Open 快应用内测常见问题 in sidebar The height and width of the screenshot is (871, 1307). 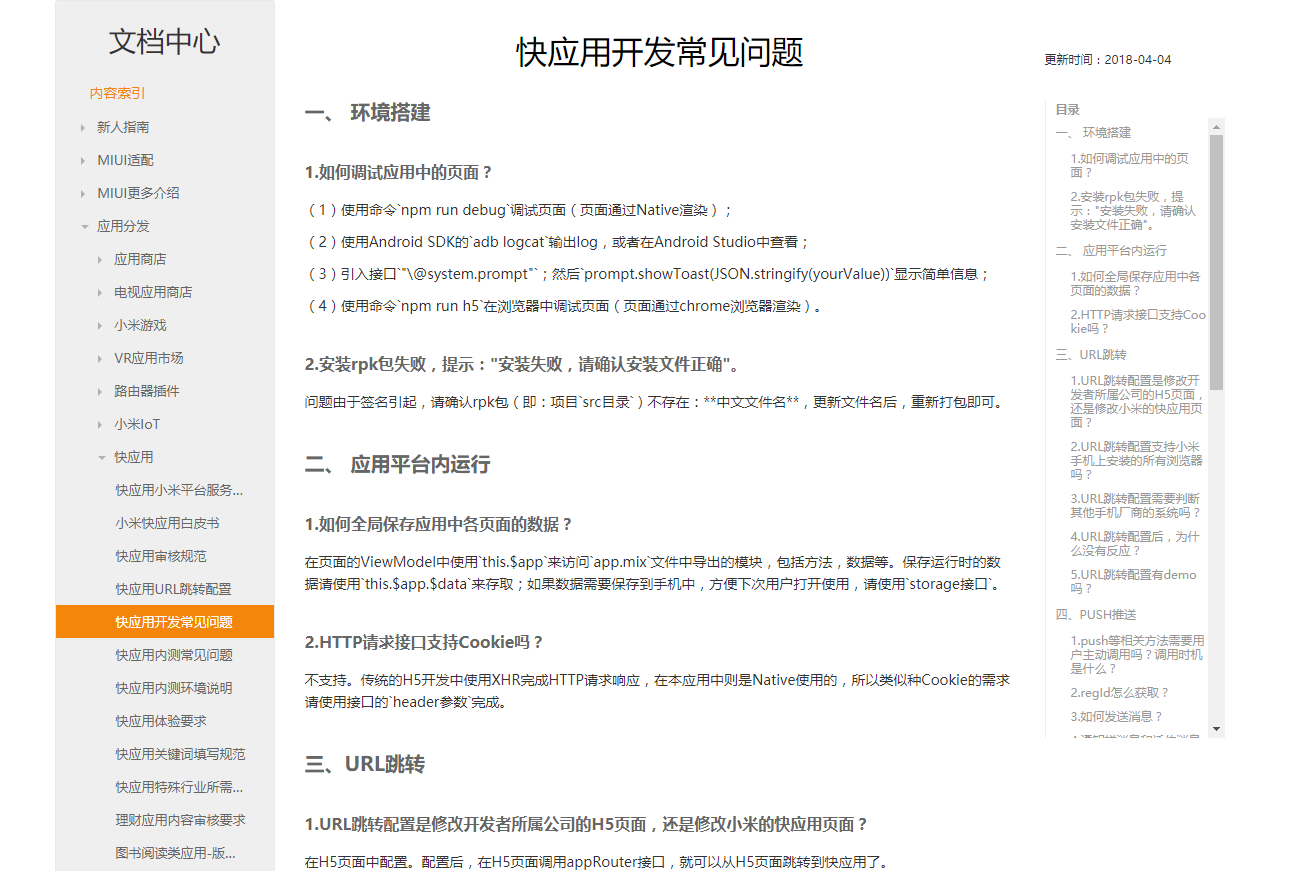(174, 655)
